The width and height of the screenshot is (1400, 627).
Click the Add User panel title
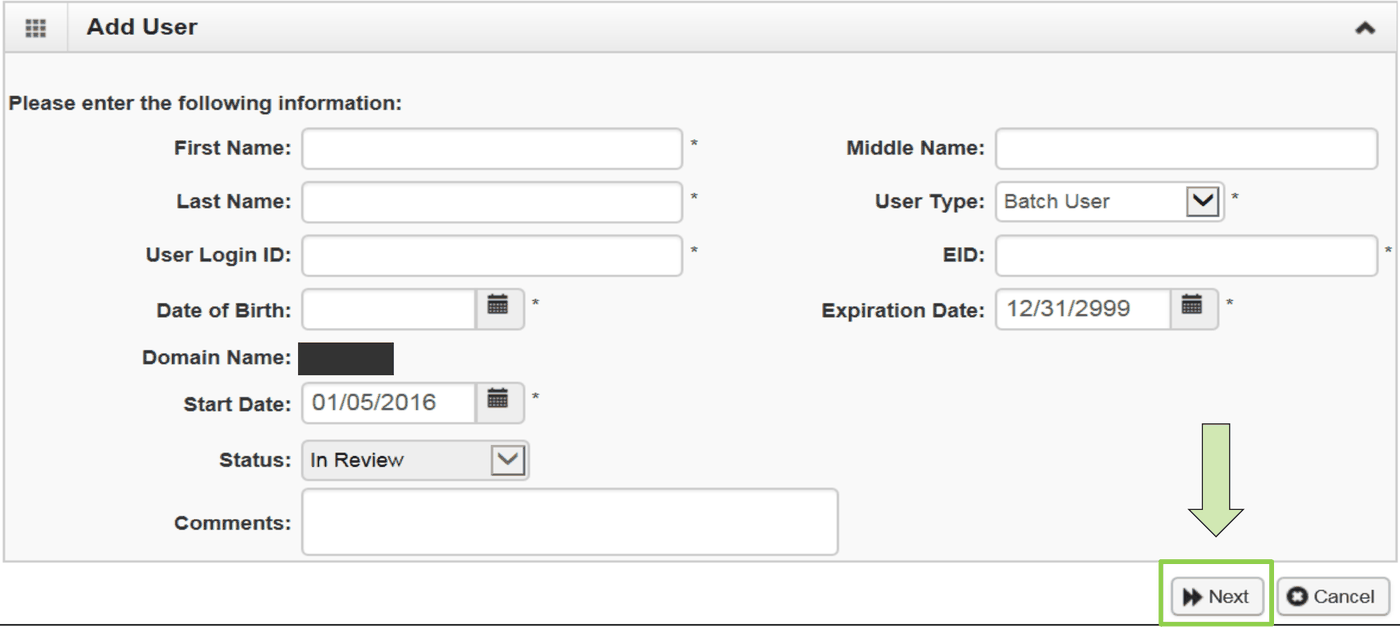point(142,27)
